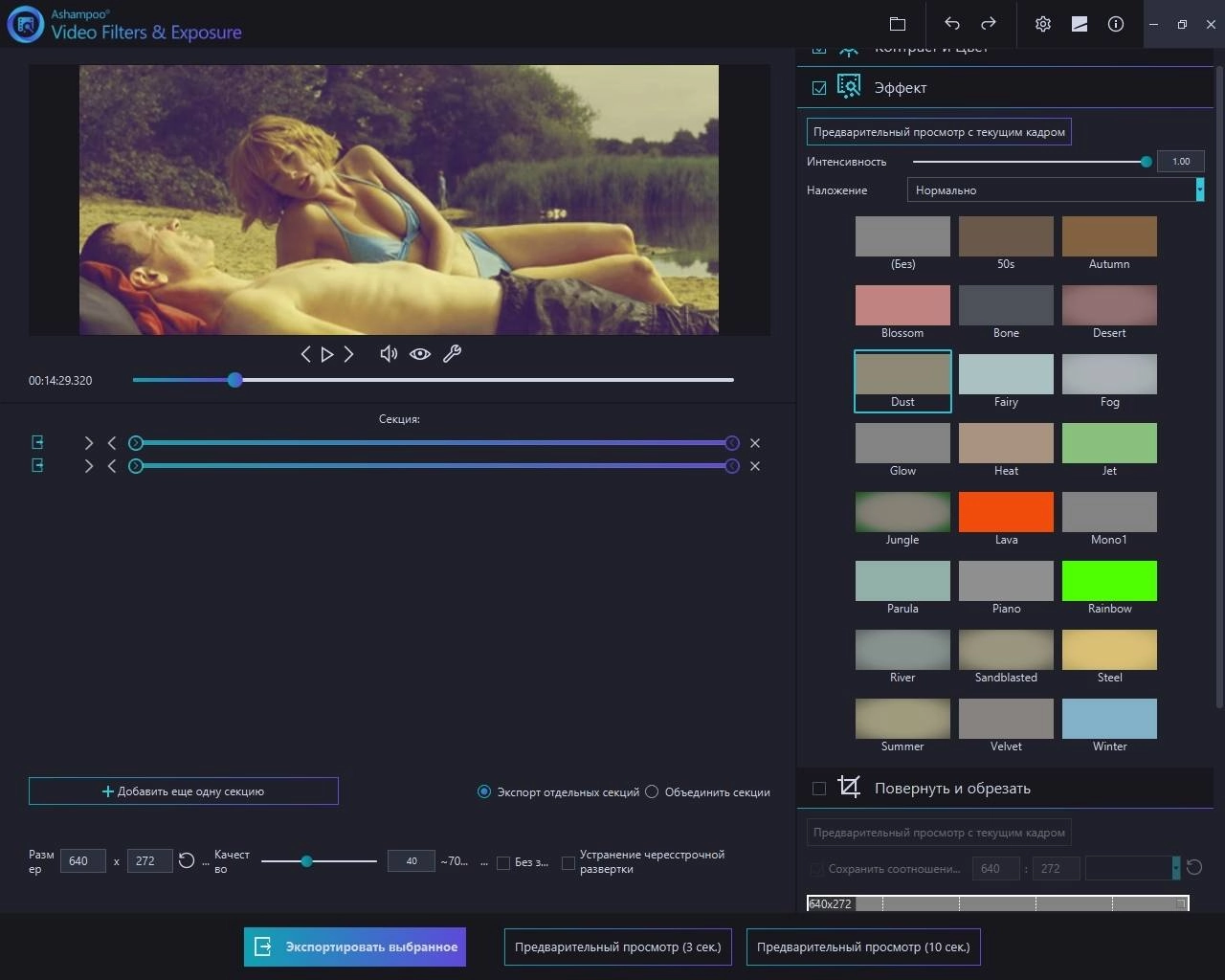
Task: Select Объединить секции radio
Action: coord(652,791)
